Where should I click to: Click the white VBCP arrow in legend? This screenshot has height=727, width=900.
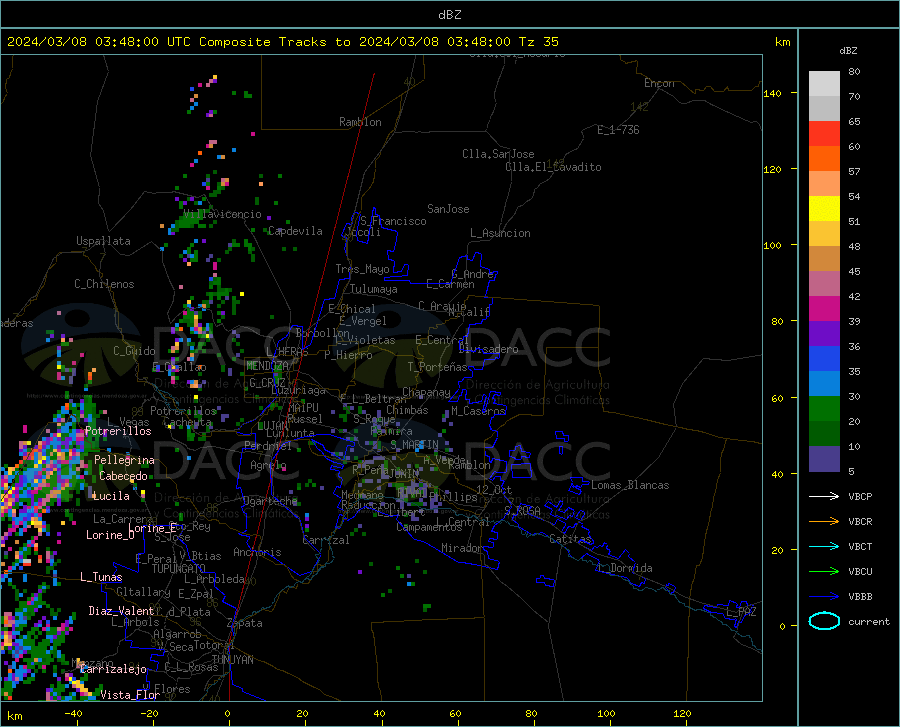(x=824, y=496)
